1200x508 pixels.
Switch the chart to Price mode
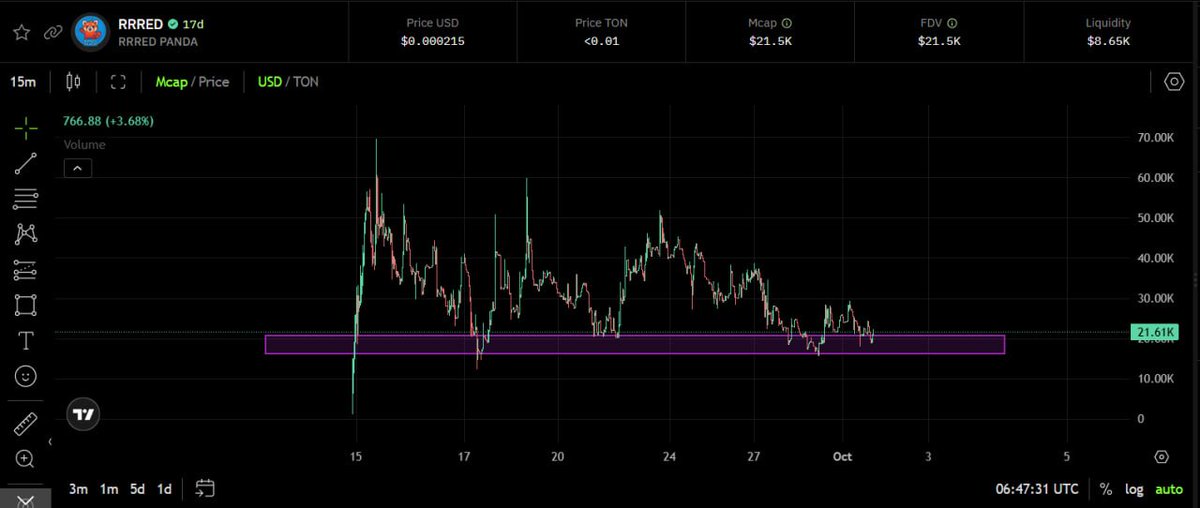(x=213, y=82)
